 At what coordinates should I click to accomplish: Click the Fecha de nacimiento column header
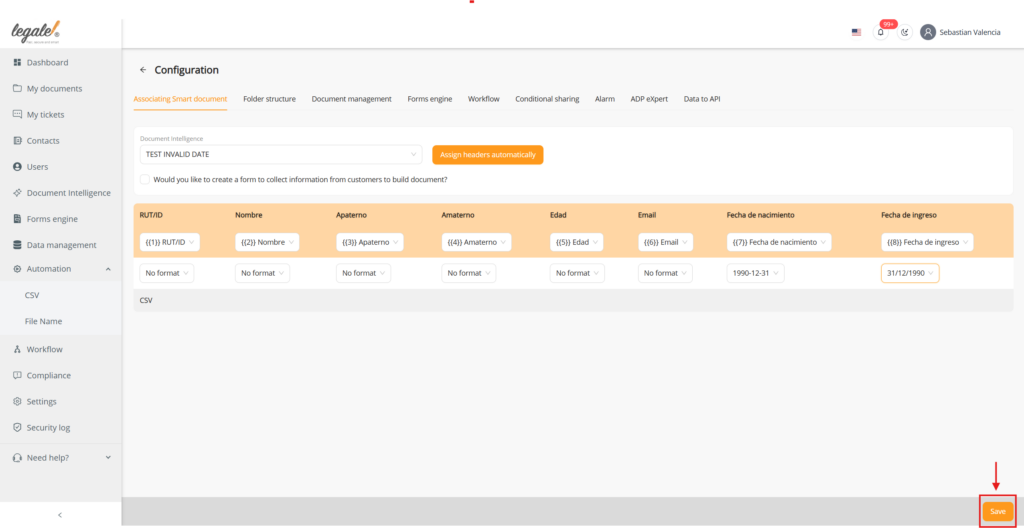[761, 214]
